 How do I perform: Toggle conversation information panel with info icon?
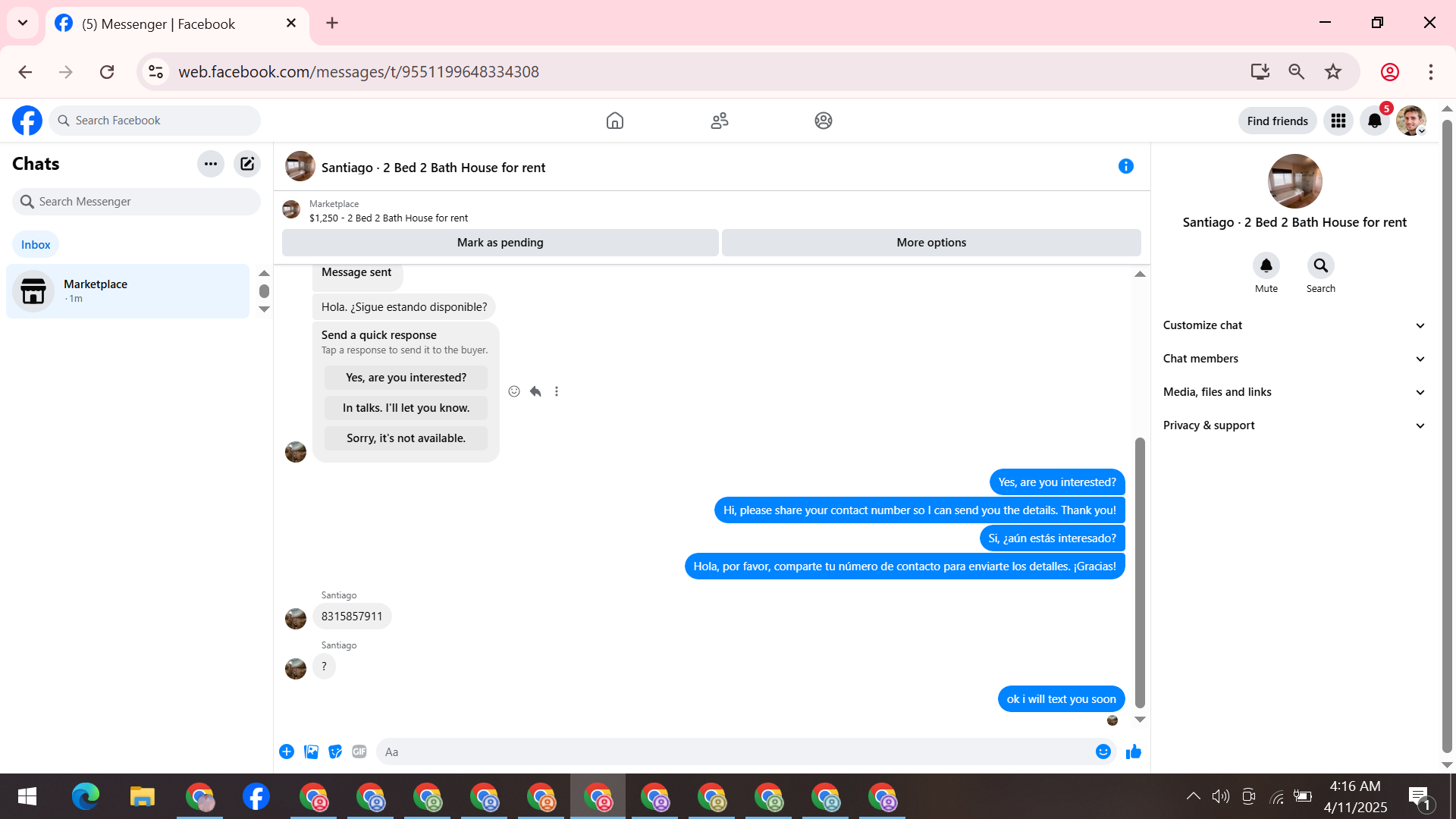pyautogui.click(x=1125, y=166)
